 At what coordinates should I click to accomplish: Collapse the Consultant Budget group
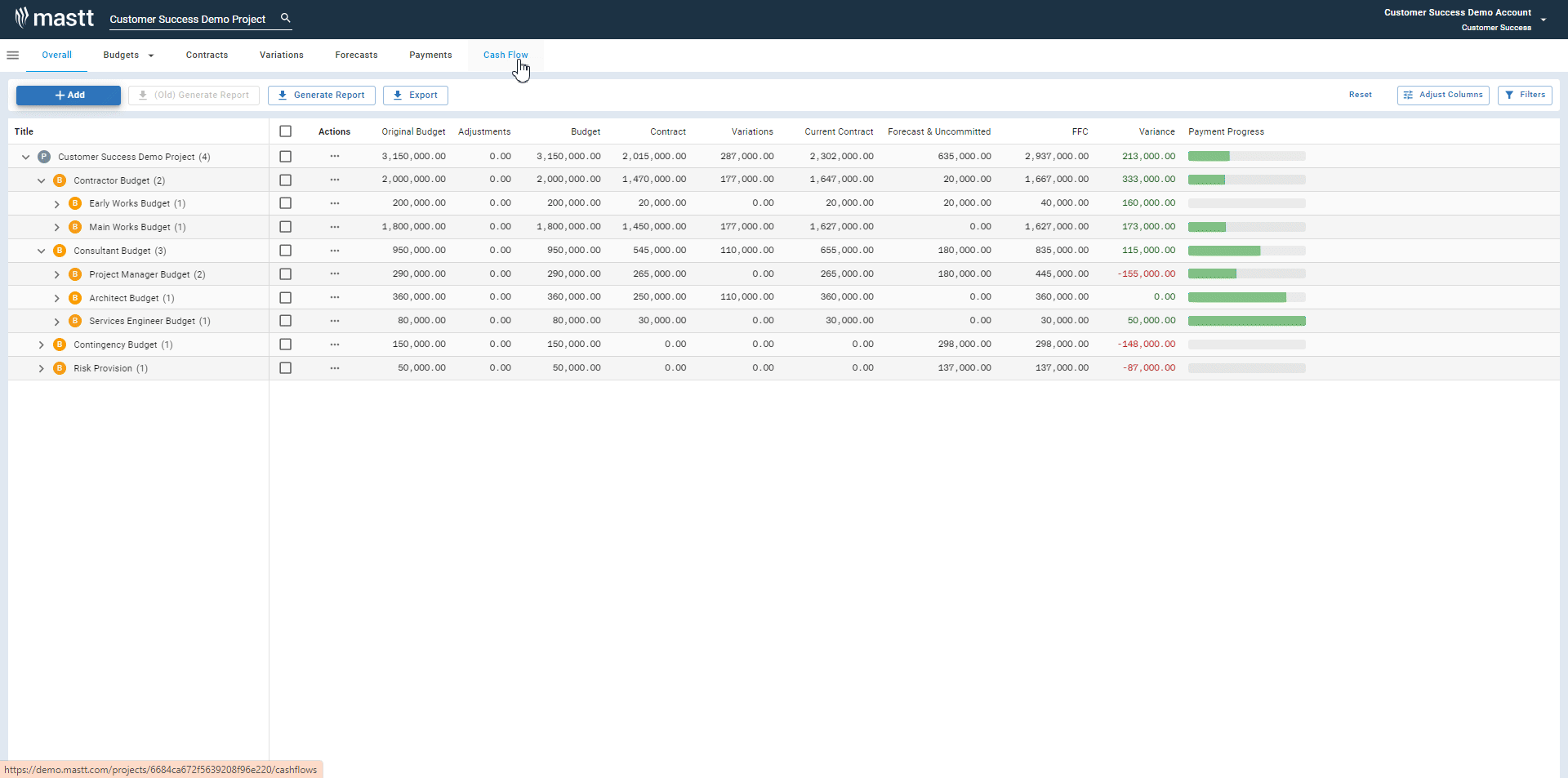(x=42, y=251)
